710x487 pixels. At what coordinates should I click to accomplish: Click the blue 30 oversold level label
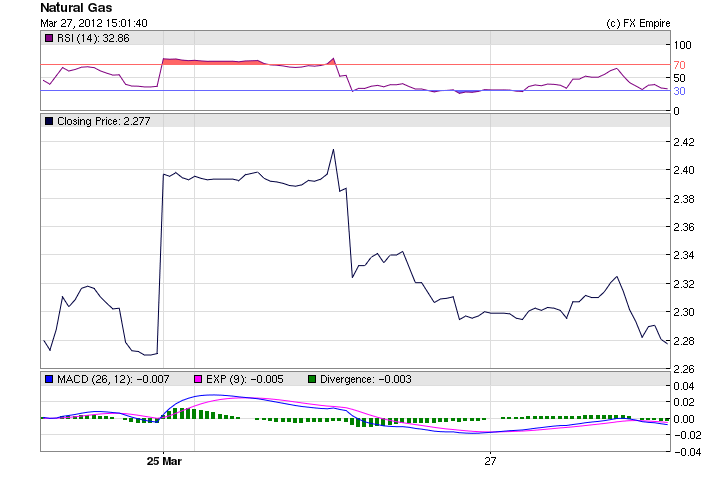[677, 91]
